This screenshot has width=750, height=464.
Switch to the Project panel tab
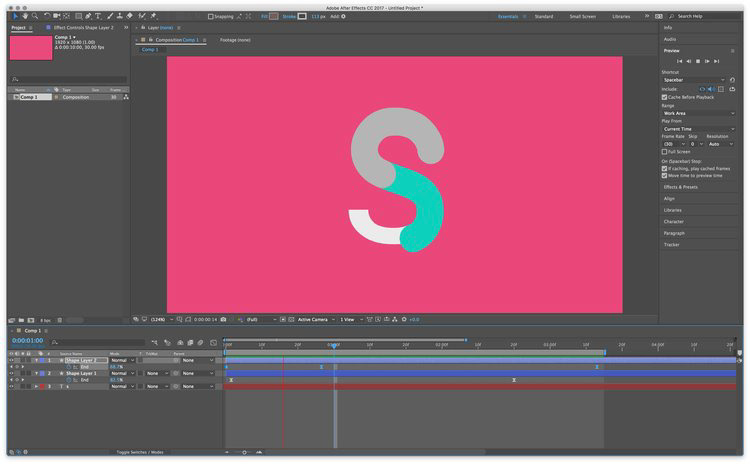(18, 28)
